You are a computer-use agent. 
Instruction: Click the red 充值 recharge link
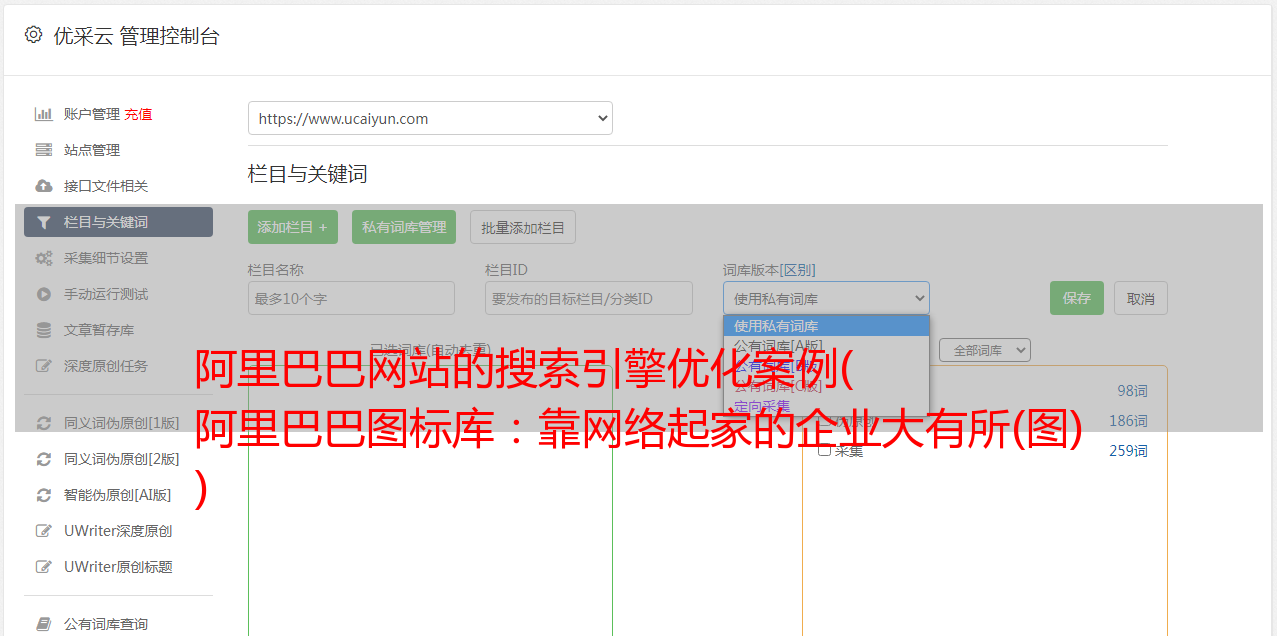coord(138,114)
